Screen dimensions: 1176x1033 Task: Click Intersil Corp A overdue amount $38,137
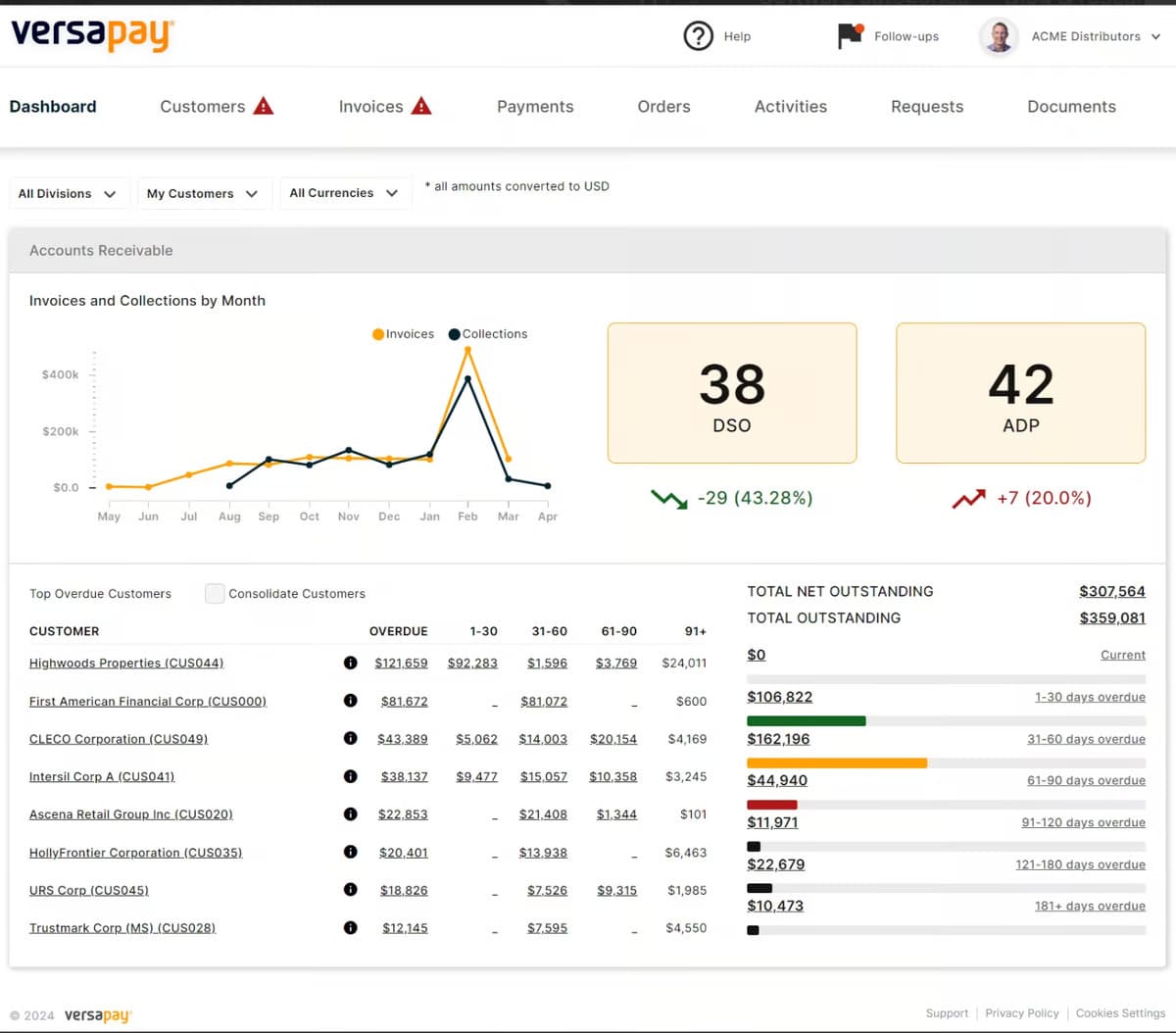(x=405, y=776)
